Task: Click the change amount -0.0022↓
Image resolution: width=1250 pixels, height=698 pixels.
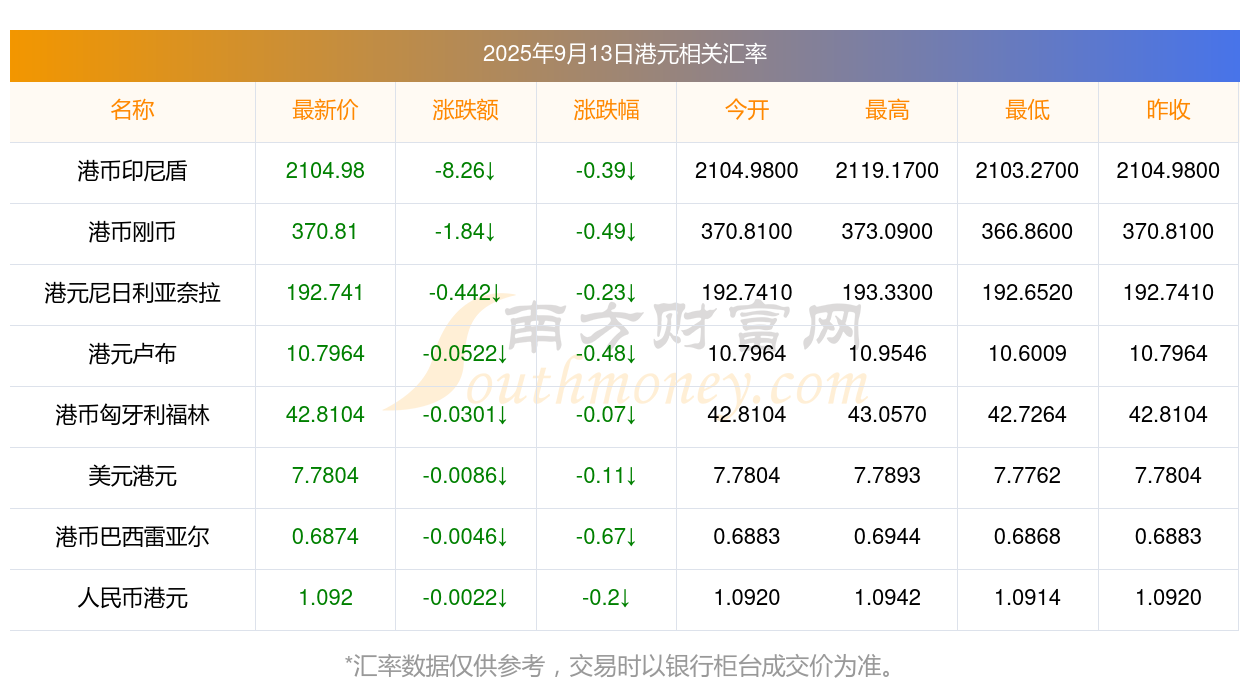Action: click(466, 598)
